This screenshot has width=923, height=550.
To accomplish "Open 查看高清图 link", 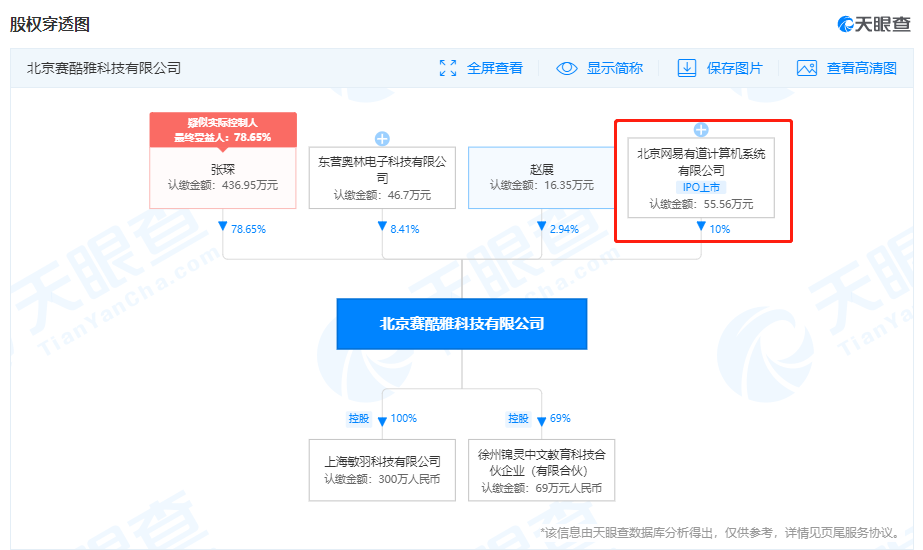I will click(861, 68).
